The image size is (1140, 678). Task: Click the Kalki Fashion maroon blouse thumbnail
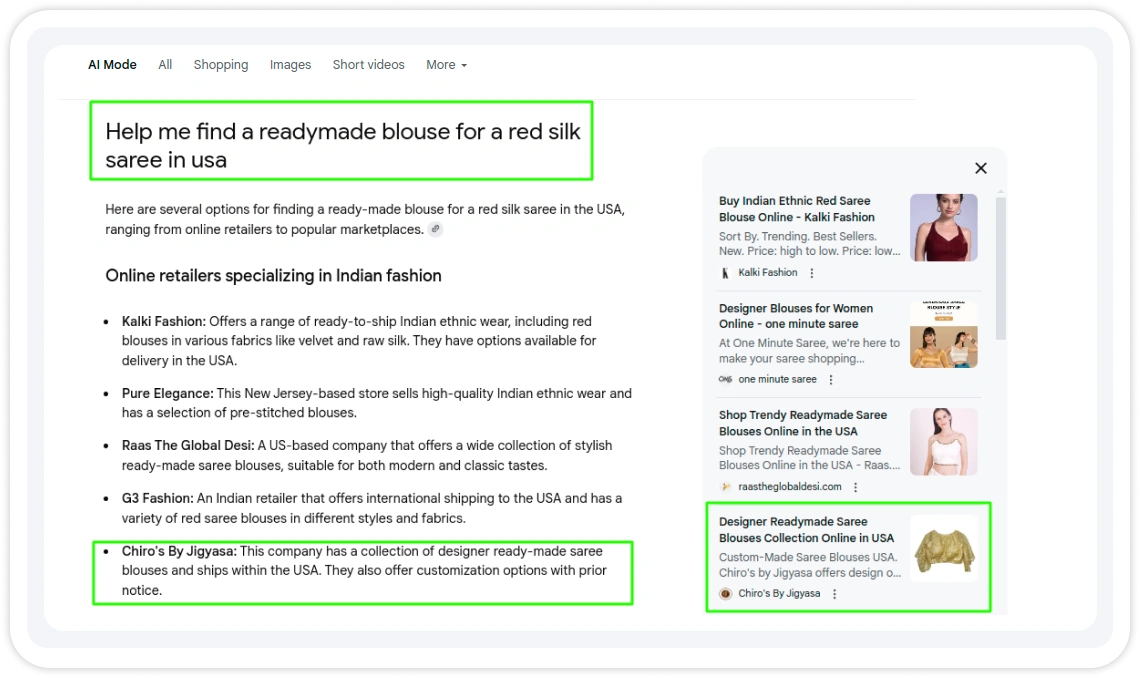click(x=944, y=227)
